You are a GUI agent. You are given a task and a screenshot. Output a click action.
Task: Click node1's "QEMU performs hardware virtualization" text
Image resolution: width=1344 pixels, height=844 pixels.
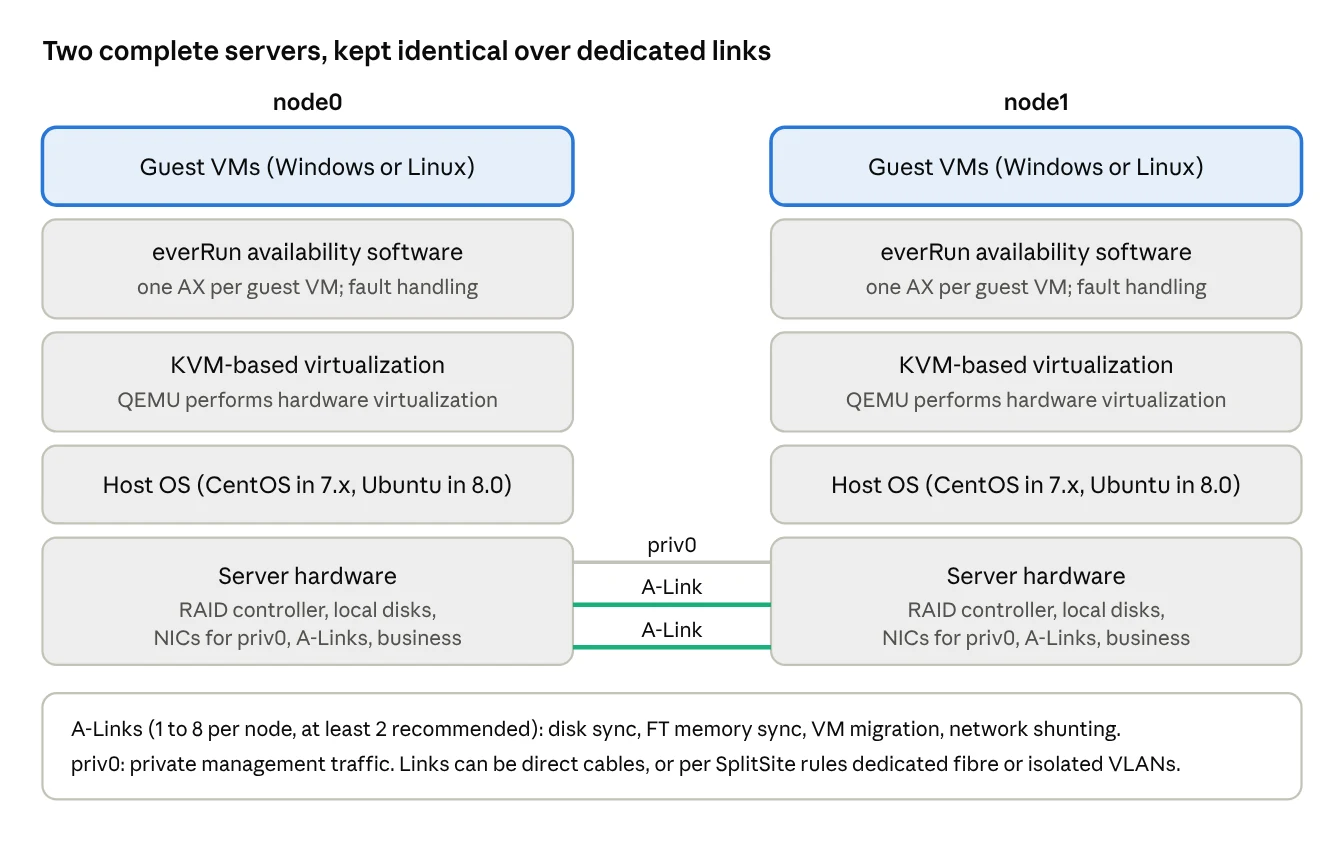pos(1036,400)
